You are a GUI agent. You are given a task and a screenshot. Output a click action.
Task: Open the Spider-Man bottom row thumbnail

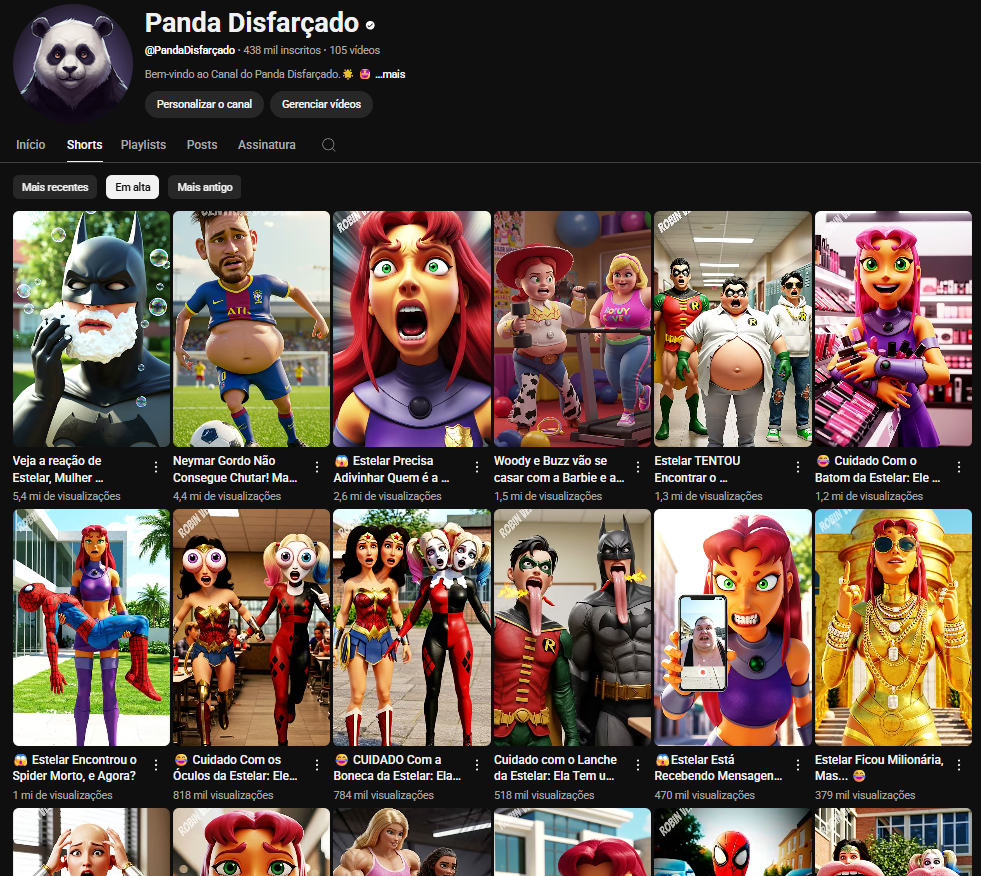733,842
